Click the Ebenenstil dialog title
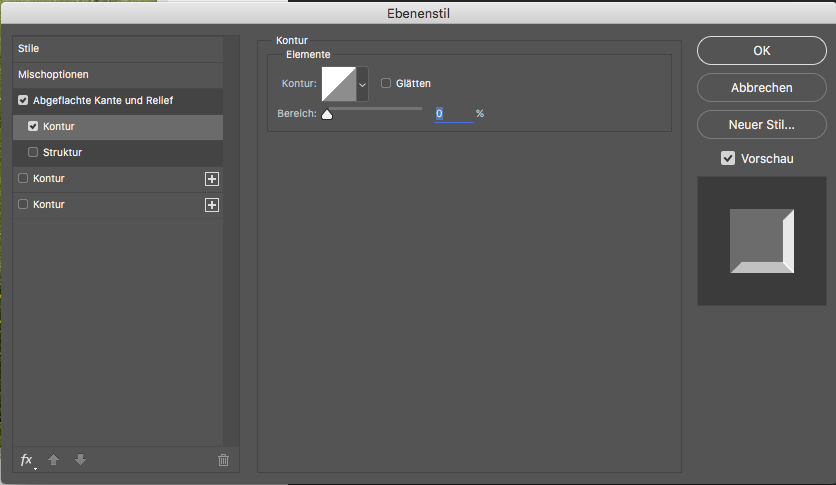 point(419,13)
